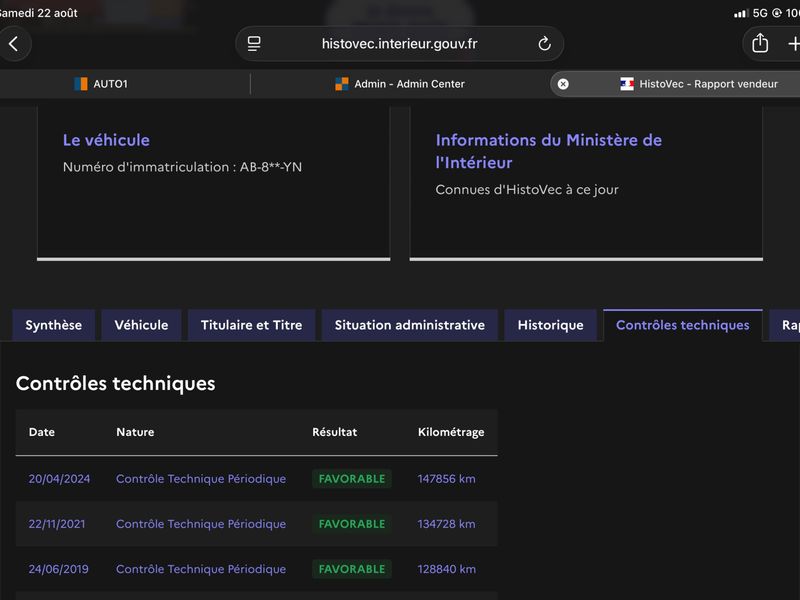Select the mileage 134728 km

(446, 524)
